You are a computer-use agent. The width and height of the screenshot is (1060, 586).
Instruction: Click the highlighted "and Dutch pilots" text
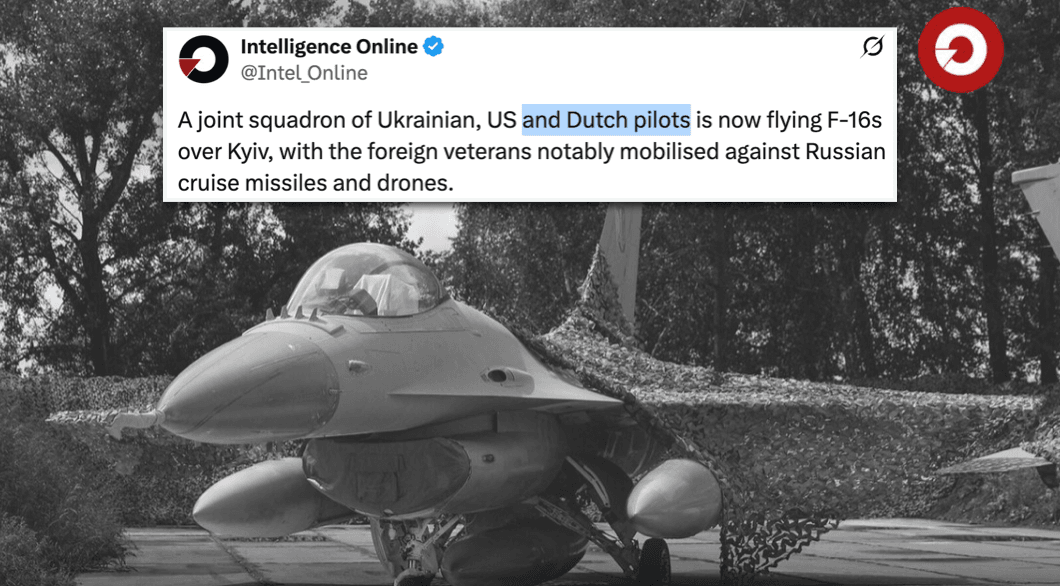[x=606, y=121]
